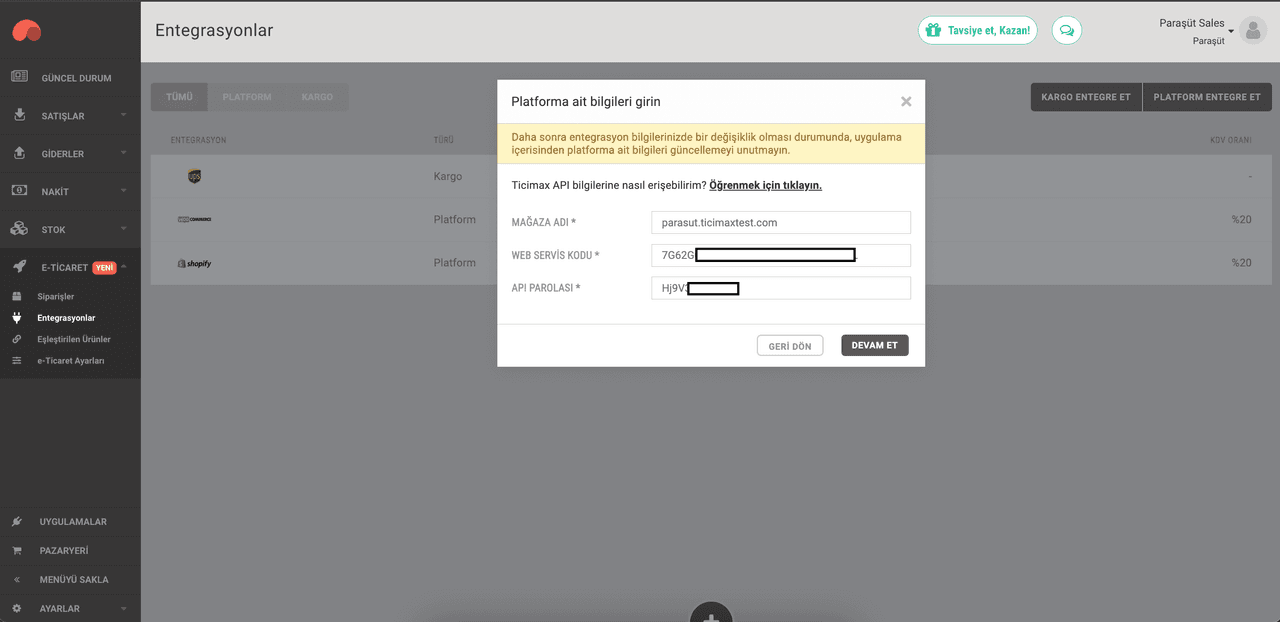
Task: Expand the Giderler menu arrow
Action: tap(124, 153)
